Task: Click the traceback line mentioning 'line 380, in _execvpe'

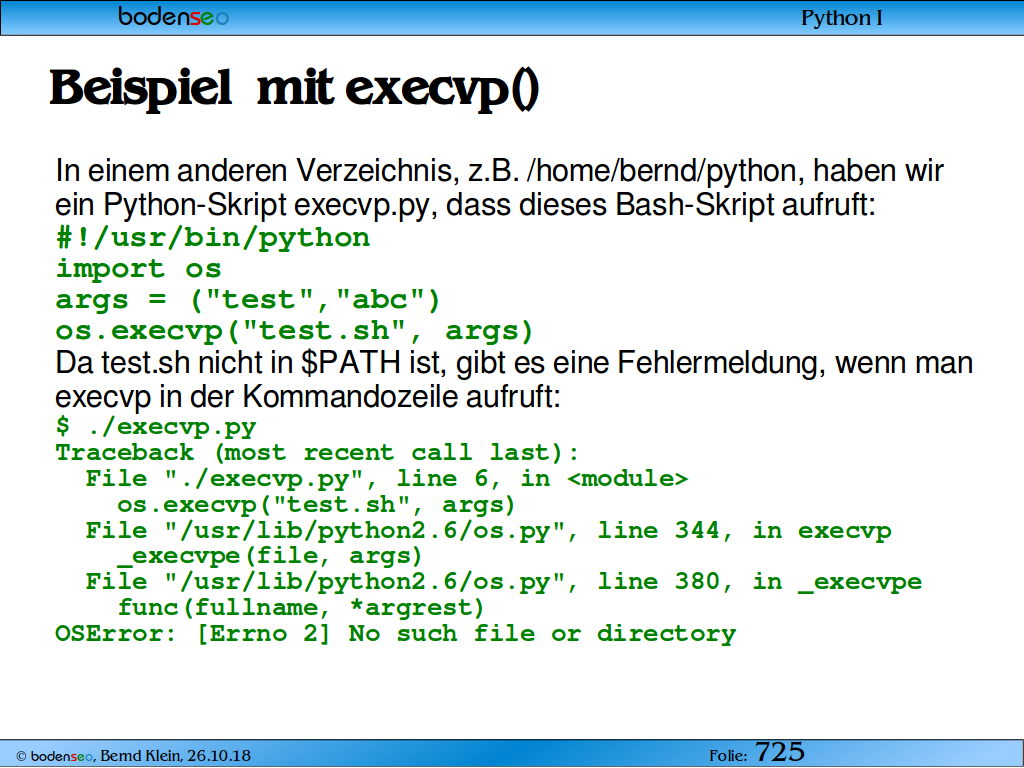Action: (504, 581)
